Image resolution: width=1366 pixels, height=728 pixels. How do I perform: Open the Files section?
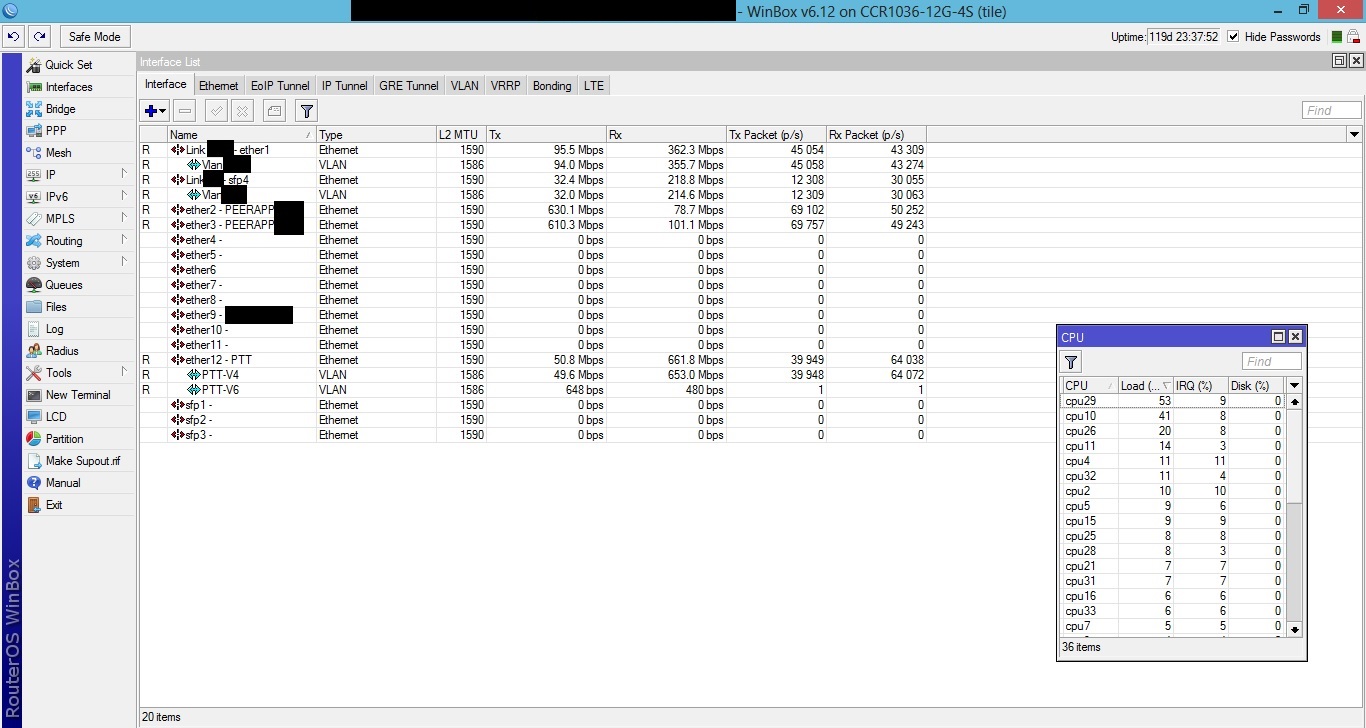click(56, 307)
